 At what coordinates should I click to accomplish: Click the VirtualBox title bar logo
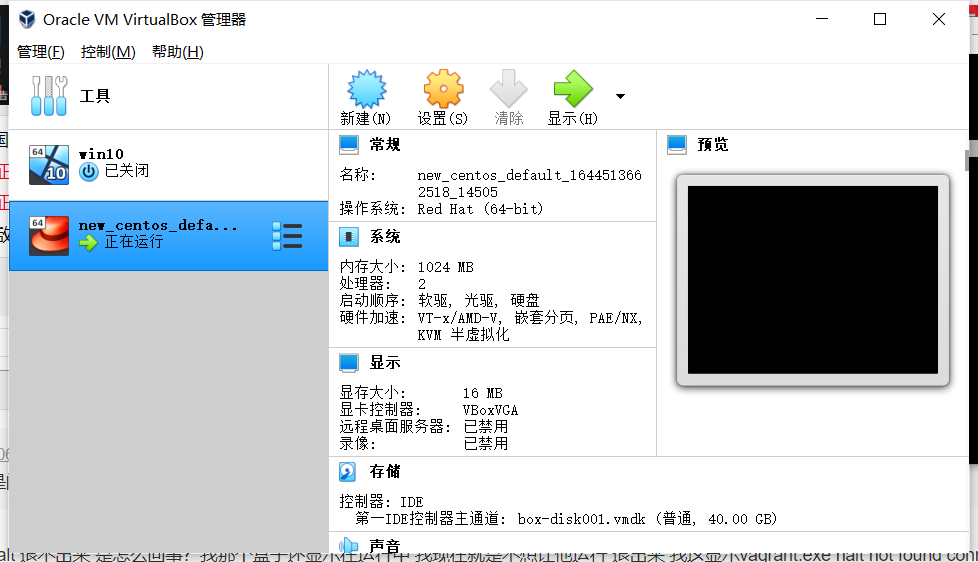coord(27,19)
